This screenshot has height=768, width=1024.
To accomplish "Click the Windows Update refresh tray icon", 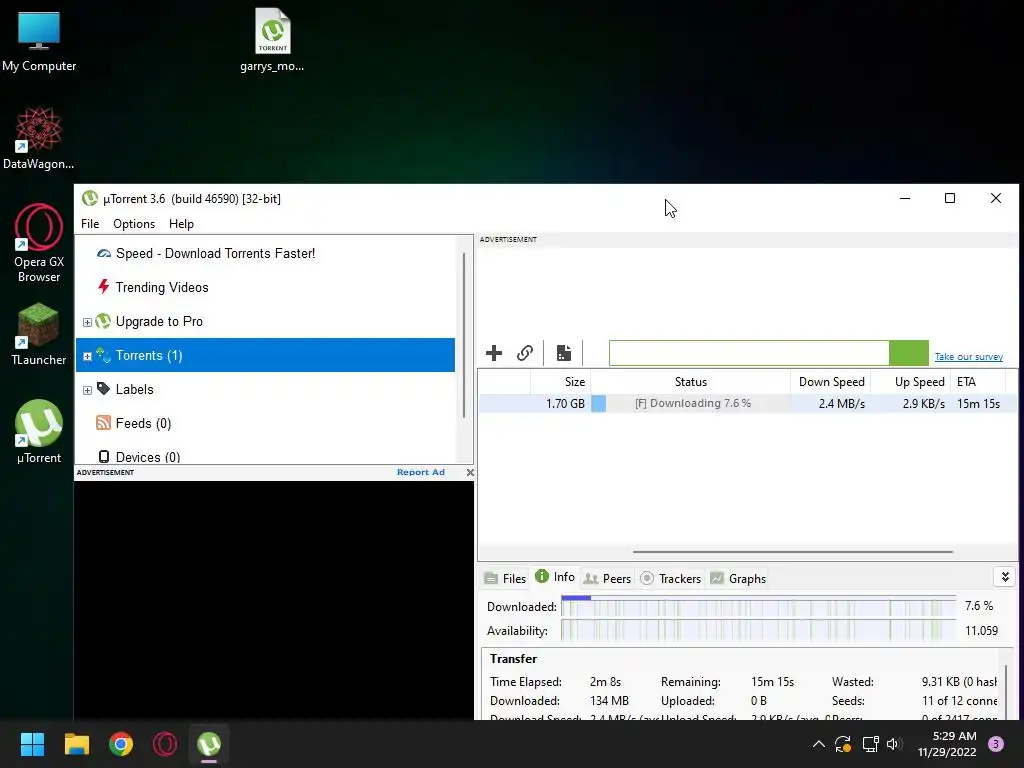I will pyautogui.click(x=843, y=744).
